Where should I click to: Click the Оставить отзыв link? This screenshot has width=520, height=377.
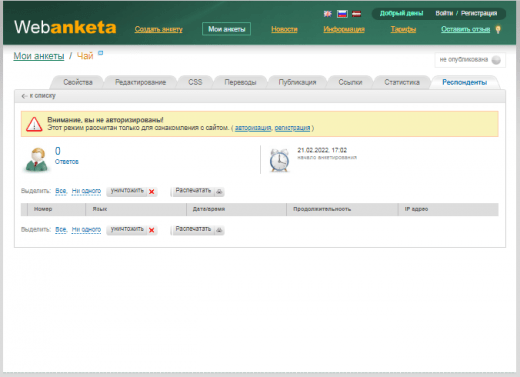[465, 29]
